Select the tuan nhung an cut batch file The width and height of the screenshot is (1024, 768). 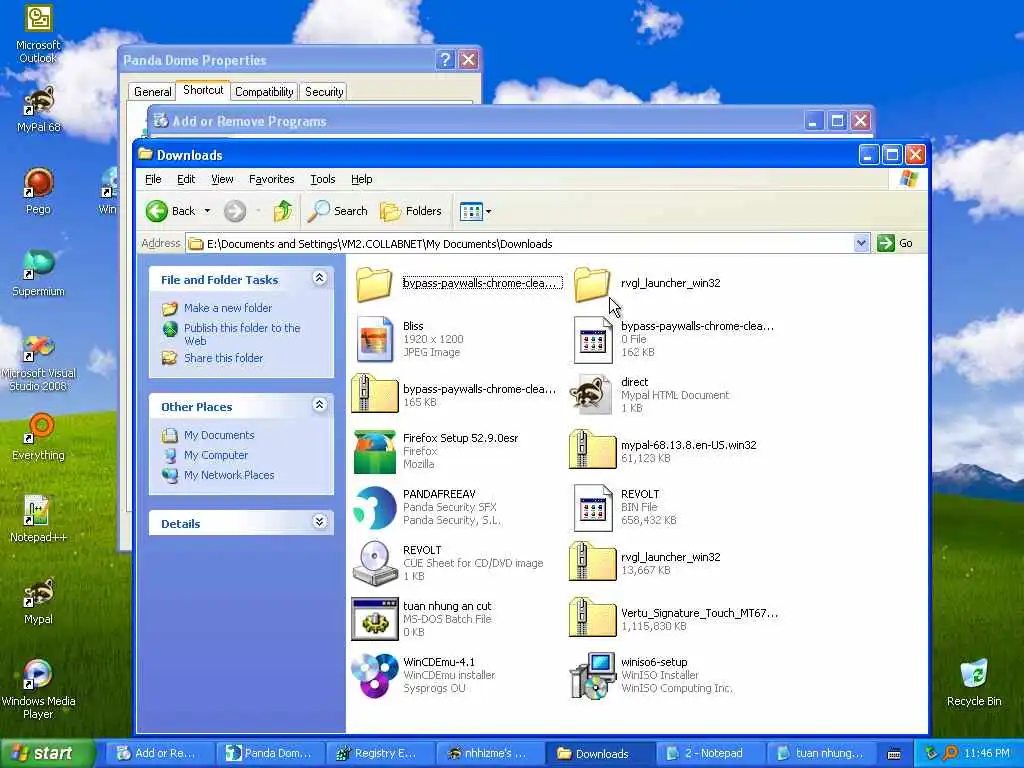(374, 618)
